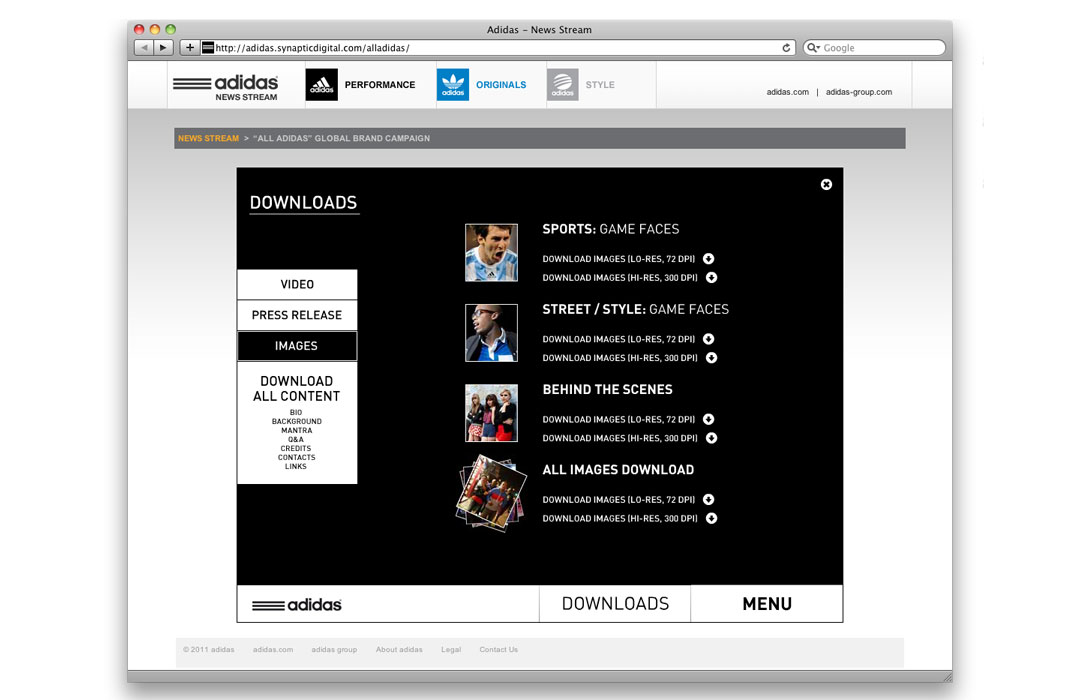Close the Downloads panel with X icon

tap(826, 184)
